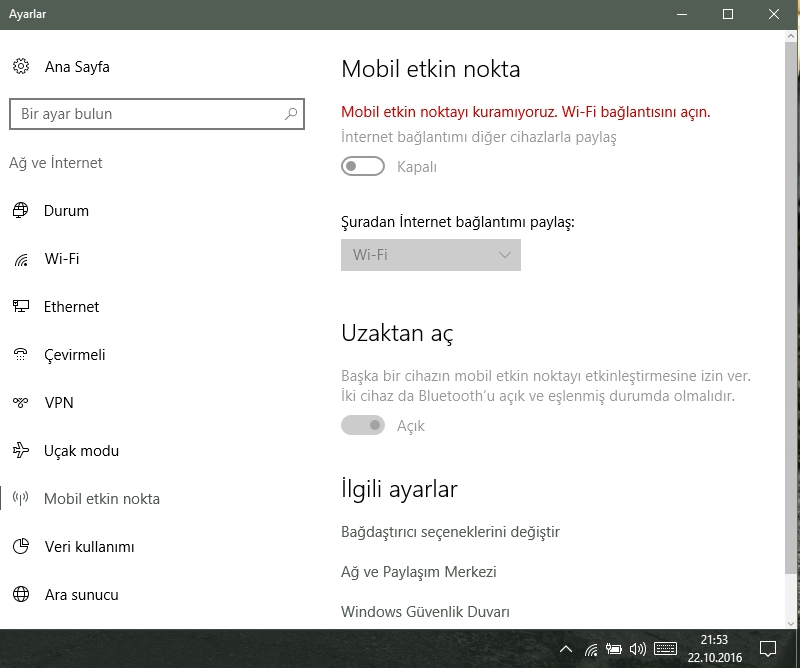The image size is (800, 668).
Task: Show hidden tray icons with taskbar chevron
Action: pos(566,649)
